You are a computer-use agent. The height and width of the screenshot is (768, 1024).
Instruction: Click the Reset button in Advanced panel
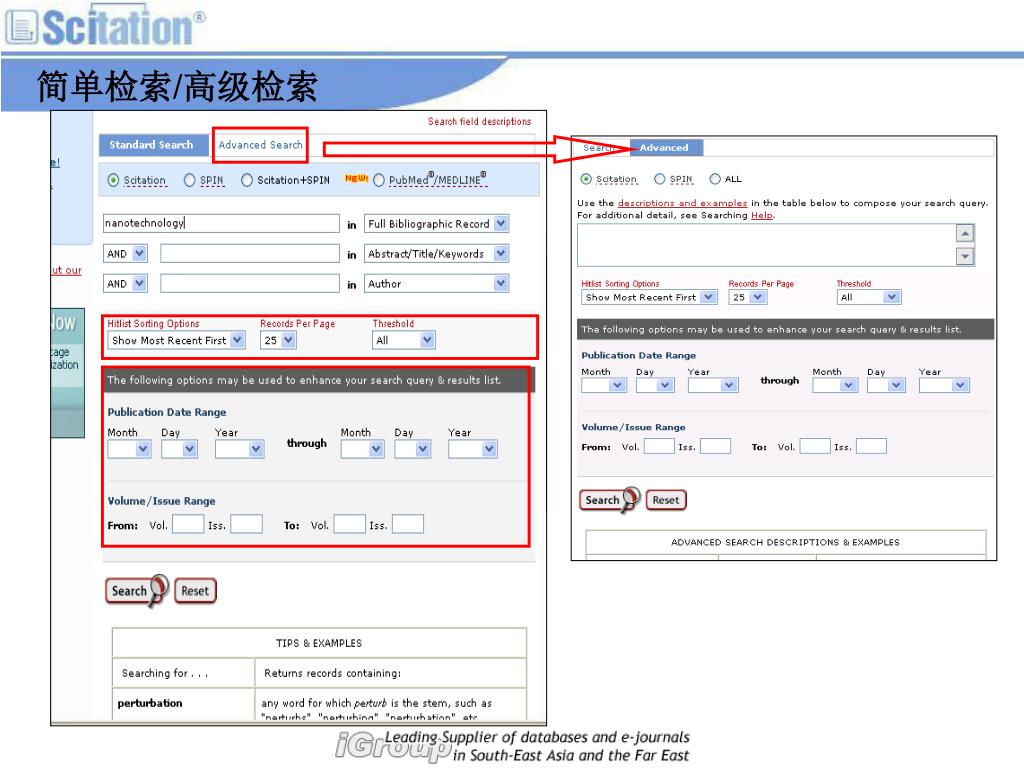(666, 500)
